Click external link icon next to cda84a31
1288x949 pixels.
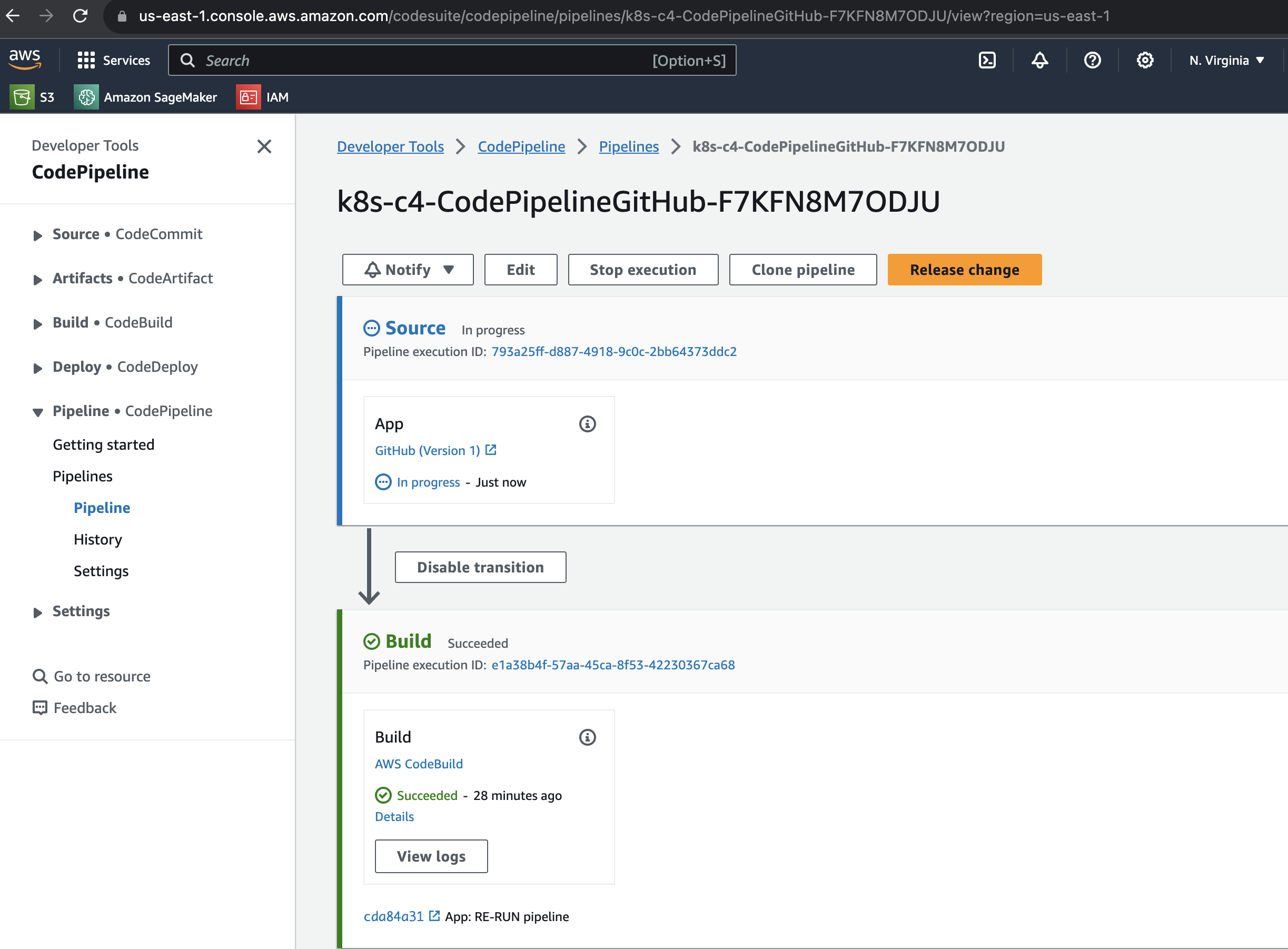[435, 916]
